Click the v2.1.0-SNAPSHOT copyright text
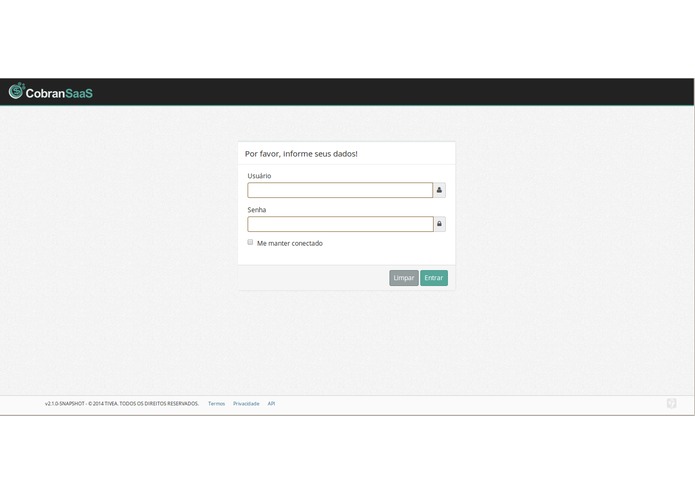 click(x=122, y=404)
